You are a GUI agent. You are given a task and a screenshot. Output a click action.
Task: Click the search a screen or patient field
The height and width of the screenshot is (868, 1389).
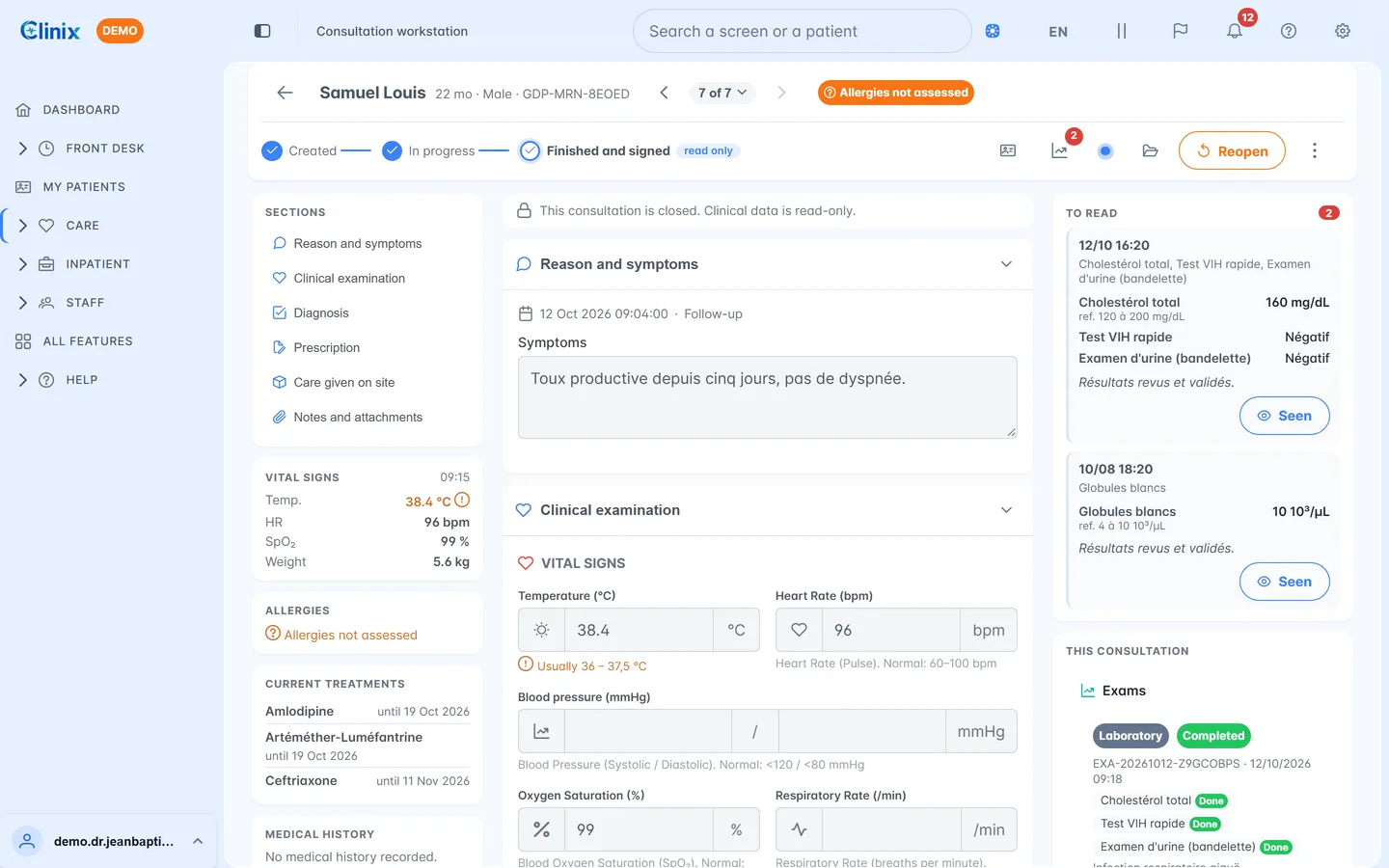coord(802,31)
